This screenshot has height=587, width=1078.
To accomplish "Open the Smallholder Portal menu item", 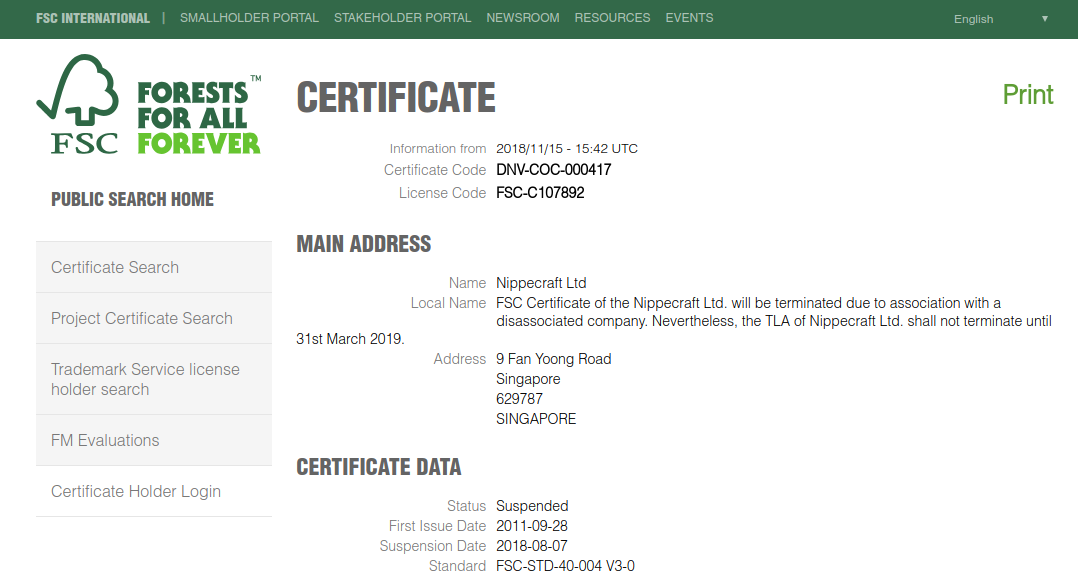I will pyautogui.click(x=249, y=18).
